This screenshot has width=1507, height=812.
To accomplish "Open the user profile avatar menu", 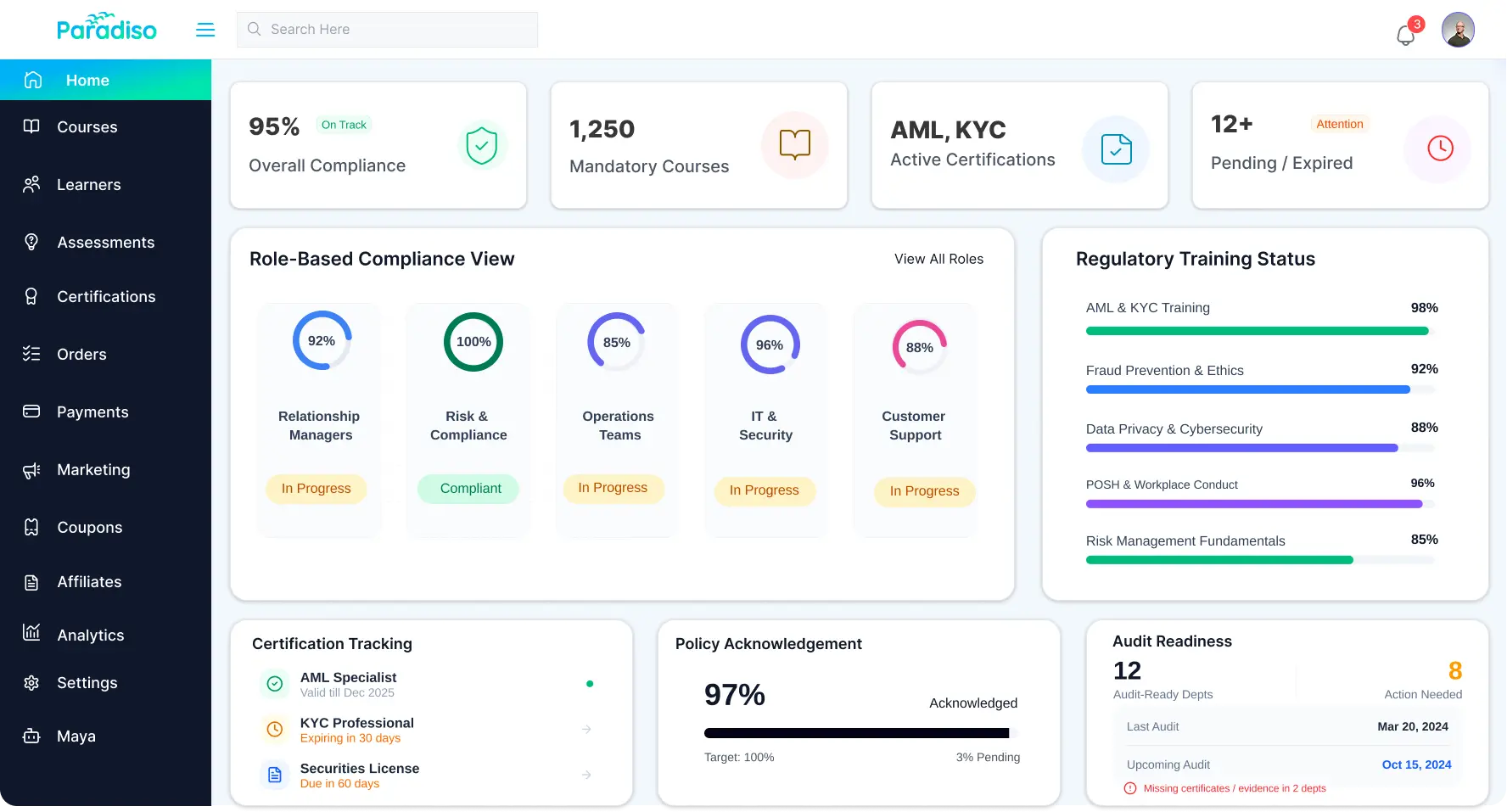I will coord(1458,29).
